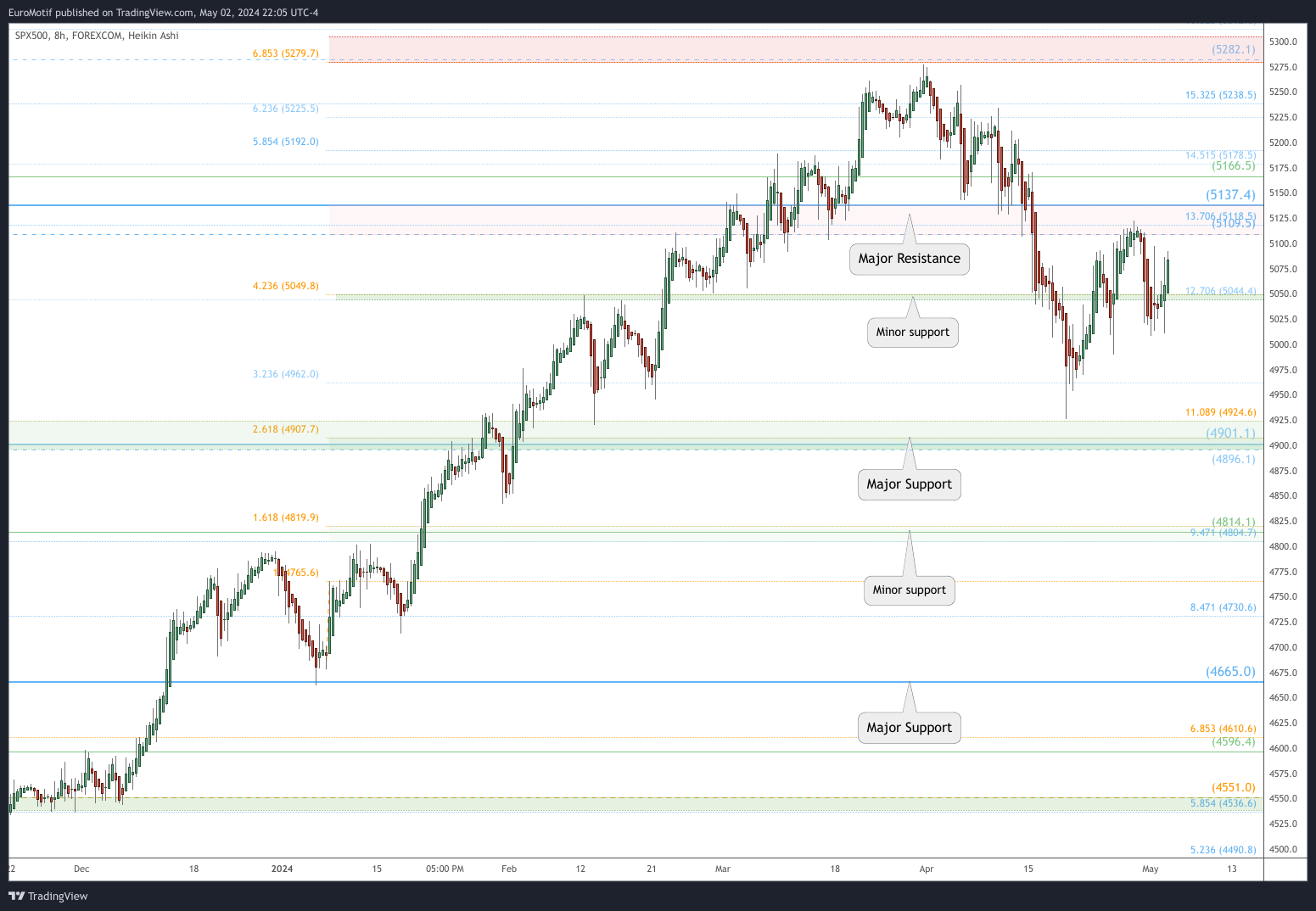Click the "6.853 (5279.7)" Fibonacci label
1316x911 pixels.
(286, 53)
